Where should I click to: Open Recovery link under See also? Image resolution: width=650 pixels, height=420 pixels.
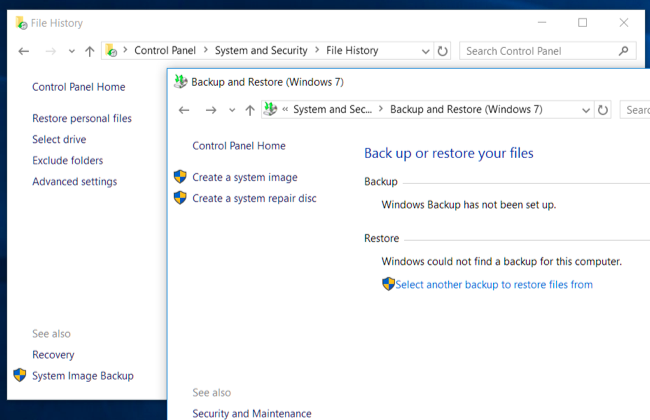pyautogui.click(x=53, y=355)
